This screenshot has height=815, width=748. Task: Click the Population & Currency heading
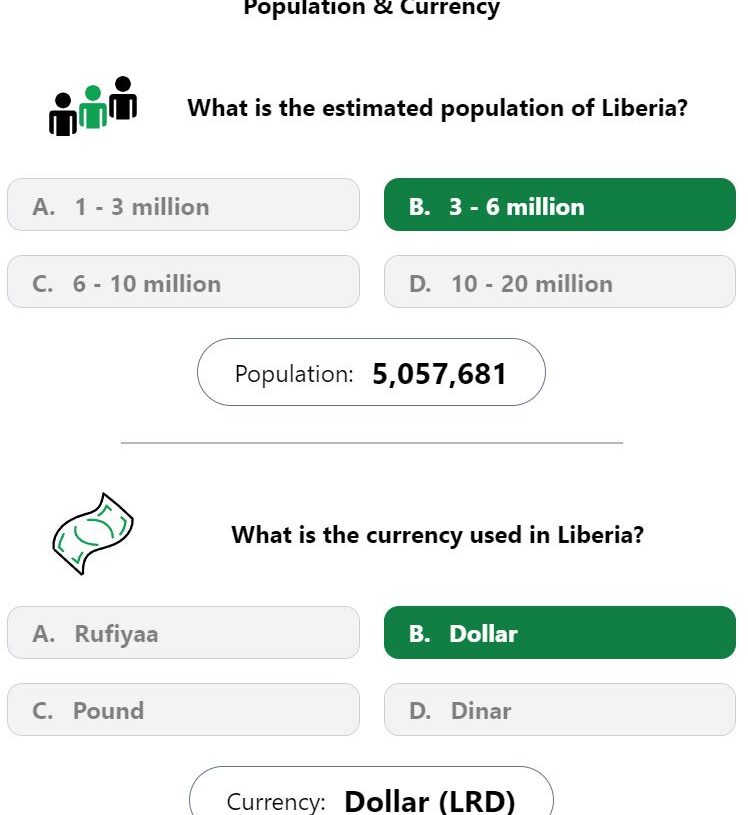[x=372, y=8]
